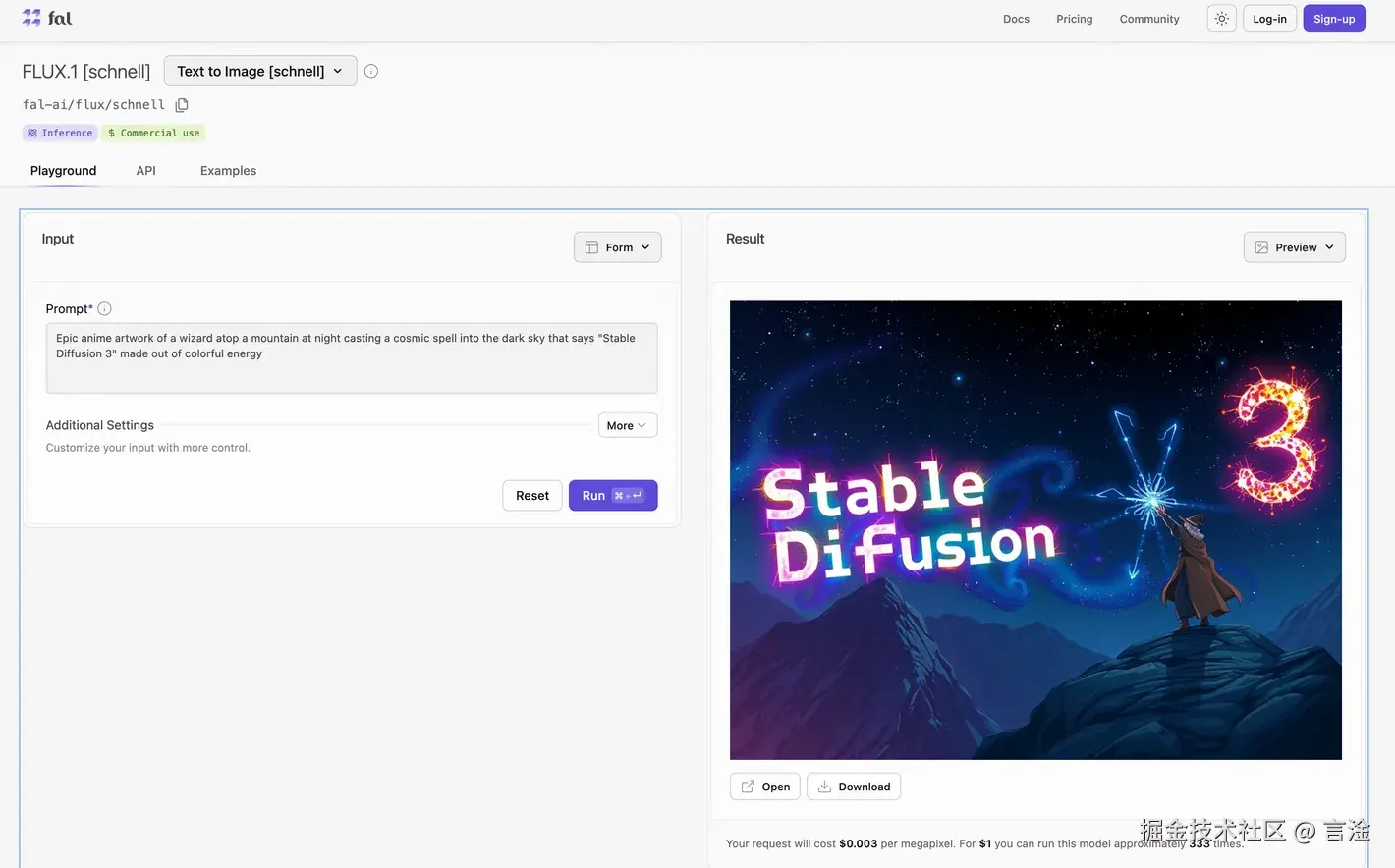Copy the fal-ai/flux/schnell model ID
Viewport: 1395px width, 868px height.
(x=182, y=105)
